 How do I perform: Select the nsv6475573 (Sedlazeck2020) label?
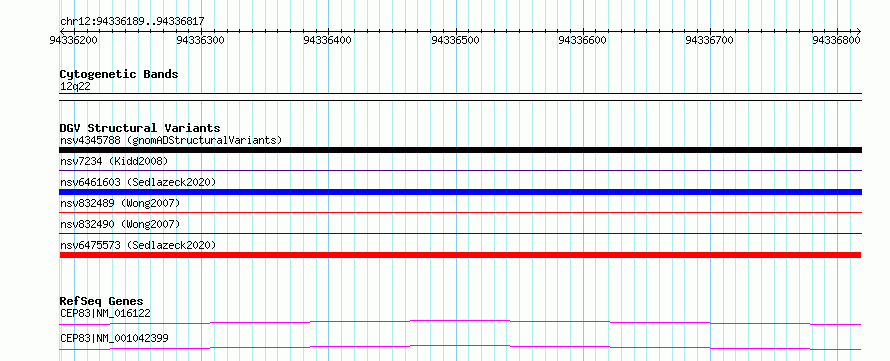138,245
